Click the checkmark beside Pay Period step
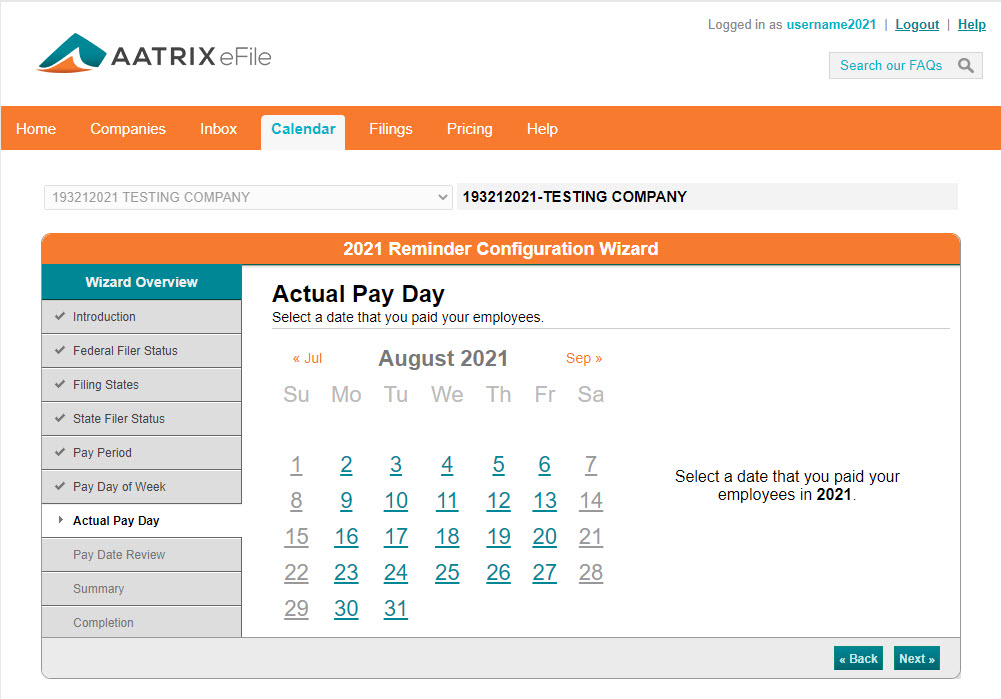The width and height of the screenshot is (1001, 699). pos(59,452)
